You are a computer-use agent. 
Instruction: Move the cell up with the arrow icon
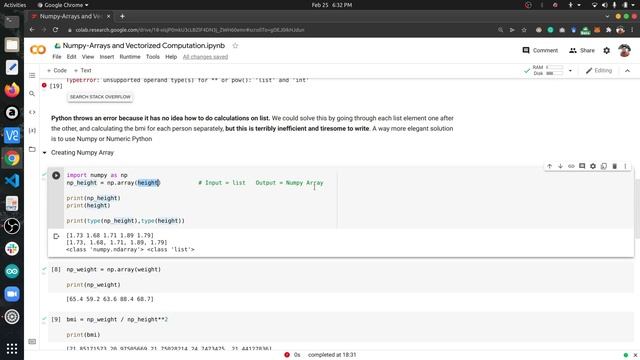point(549,166)
